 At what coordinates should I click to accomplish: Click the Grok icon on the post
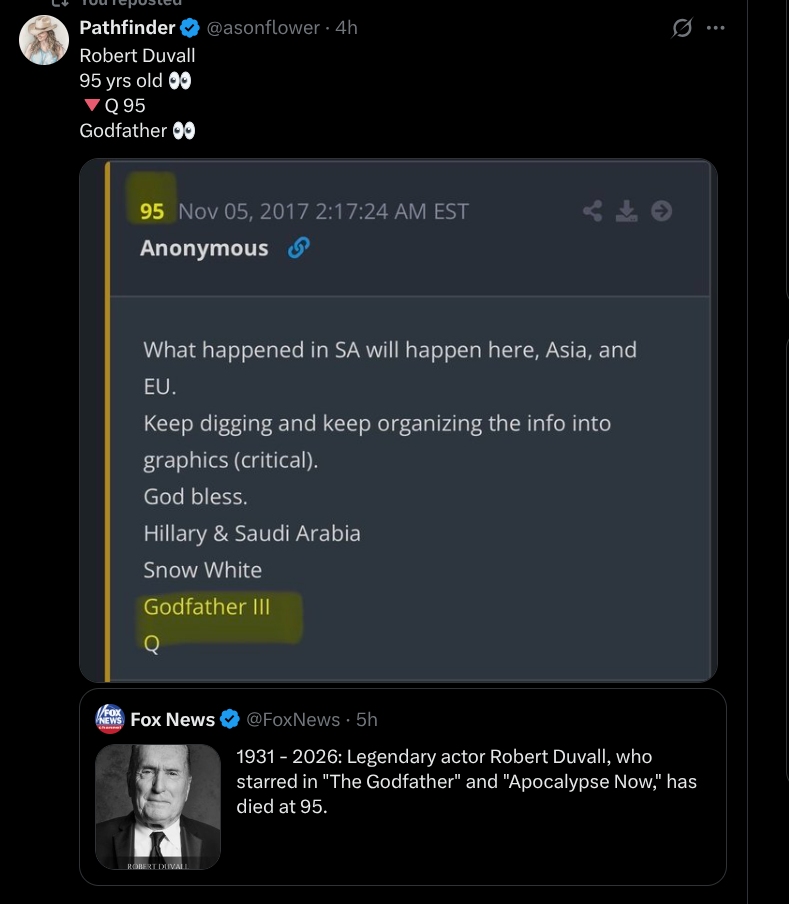point(682,28)
